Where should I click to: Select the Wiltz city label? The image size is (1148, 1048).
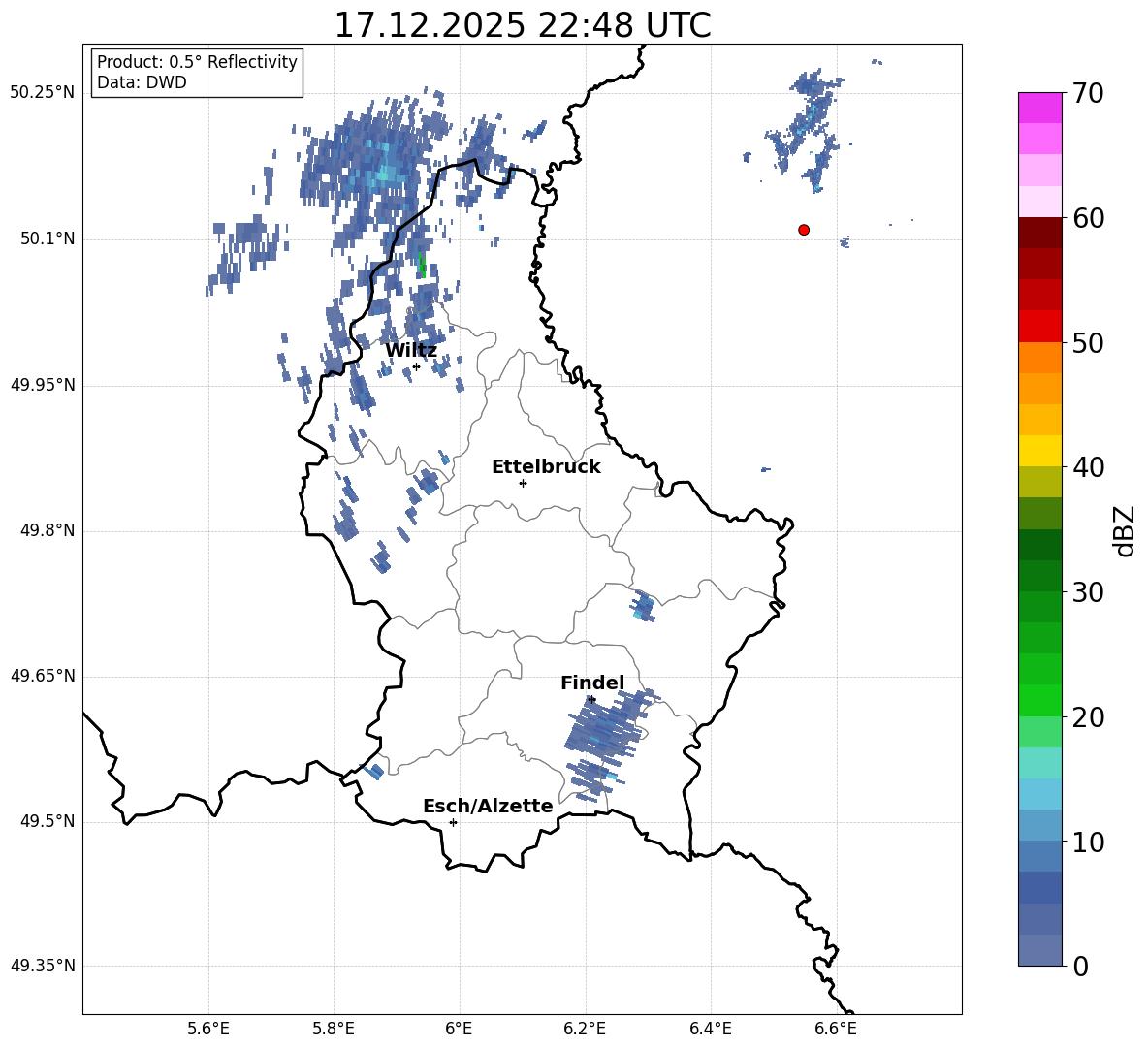tap(411, 350)
